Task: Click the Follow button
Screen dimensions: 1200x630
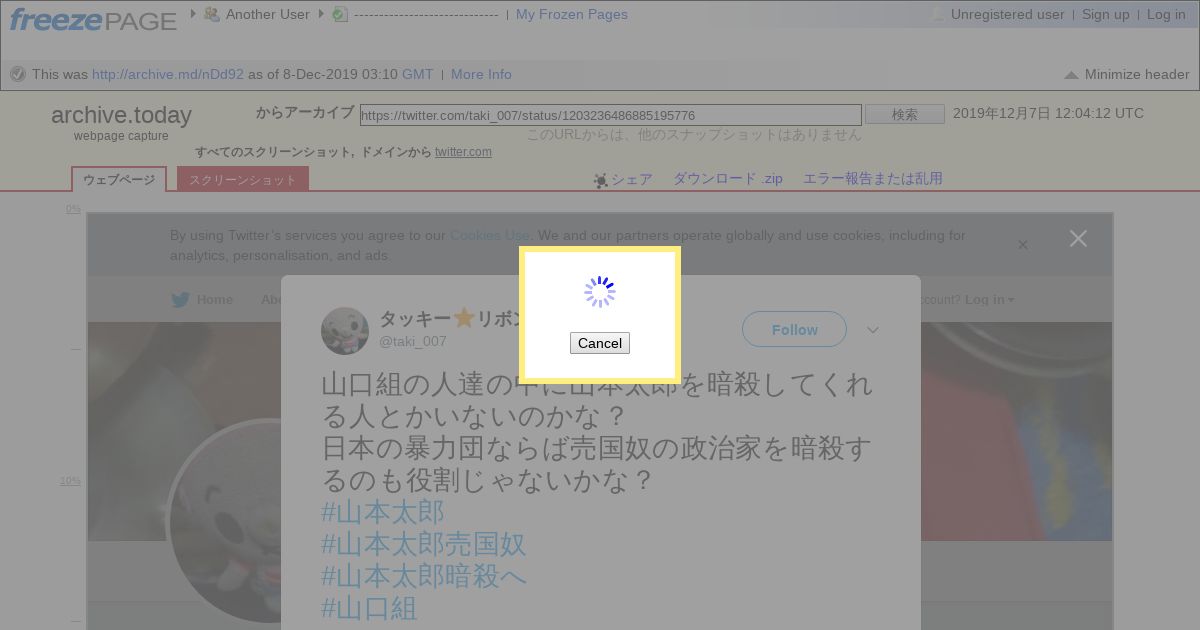Action: [x=795, y=329]
